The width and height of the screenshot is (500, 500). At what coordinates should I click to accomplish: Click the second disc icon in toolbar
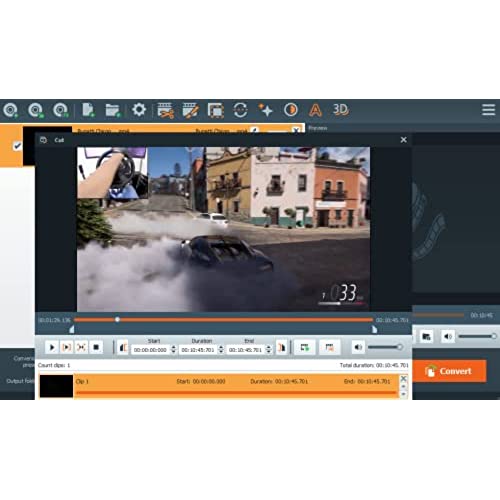(36, 110)
